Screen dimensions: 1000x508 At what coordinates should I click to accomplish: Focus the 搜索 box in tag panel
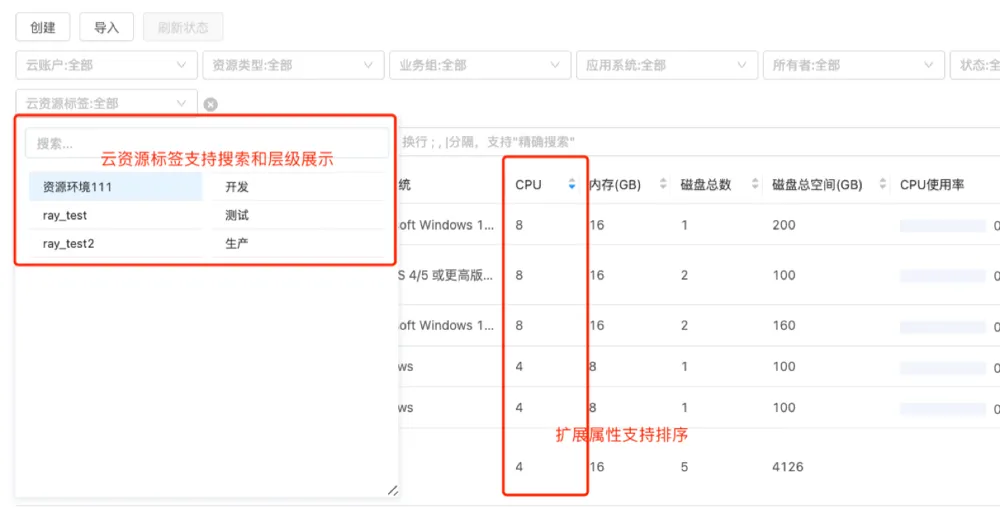point(207,143)
